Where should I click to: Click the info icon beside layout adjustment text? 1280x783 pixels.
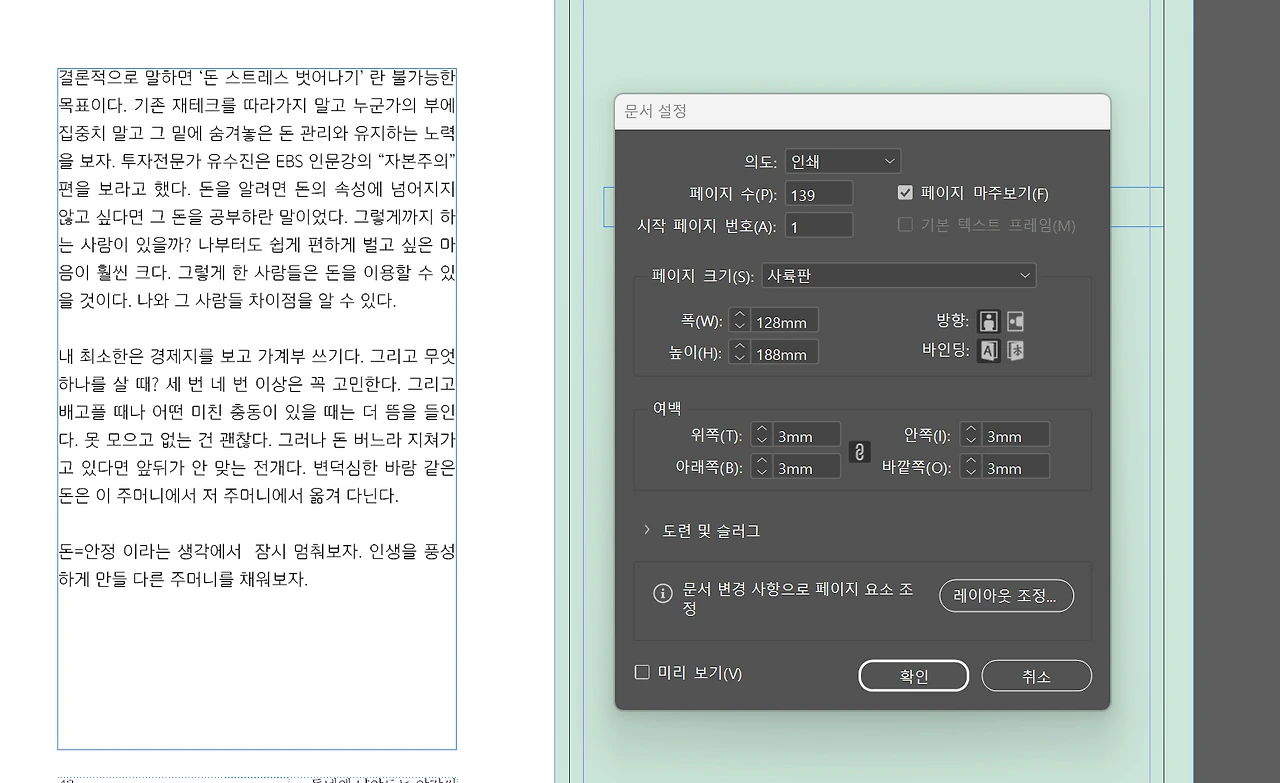(x=662, y=593)
